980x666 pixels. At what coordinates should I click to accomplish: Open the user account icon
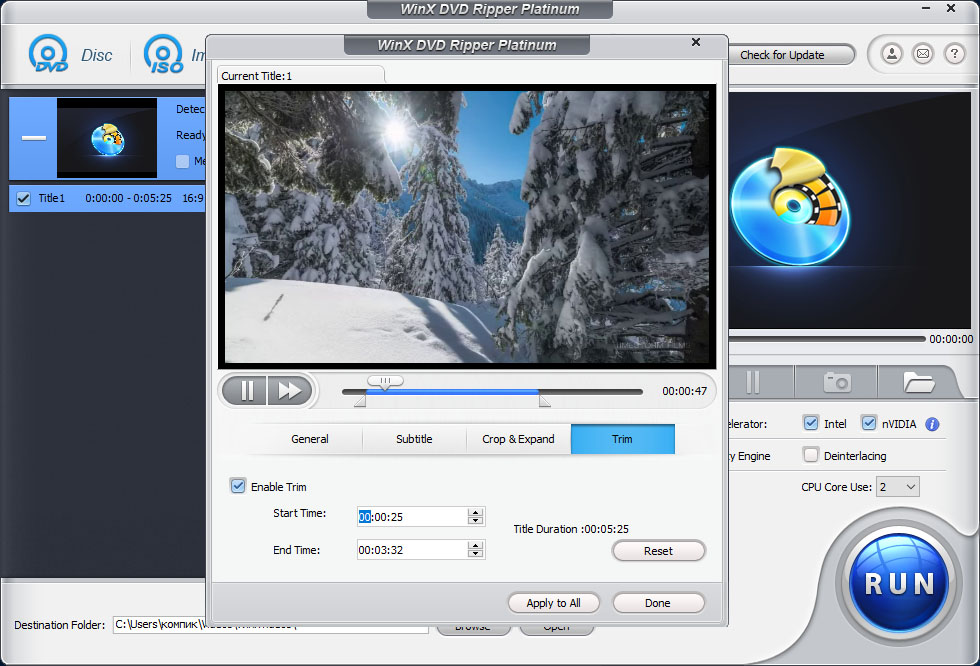(x=892, y=54)
